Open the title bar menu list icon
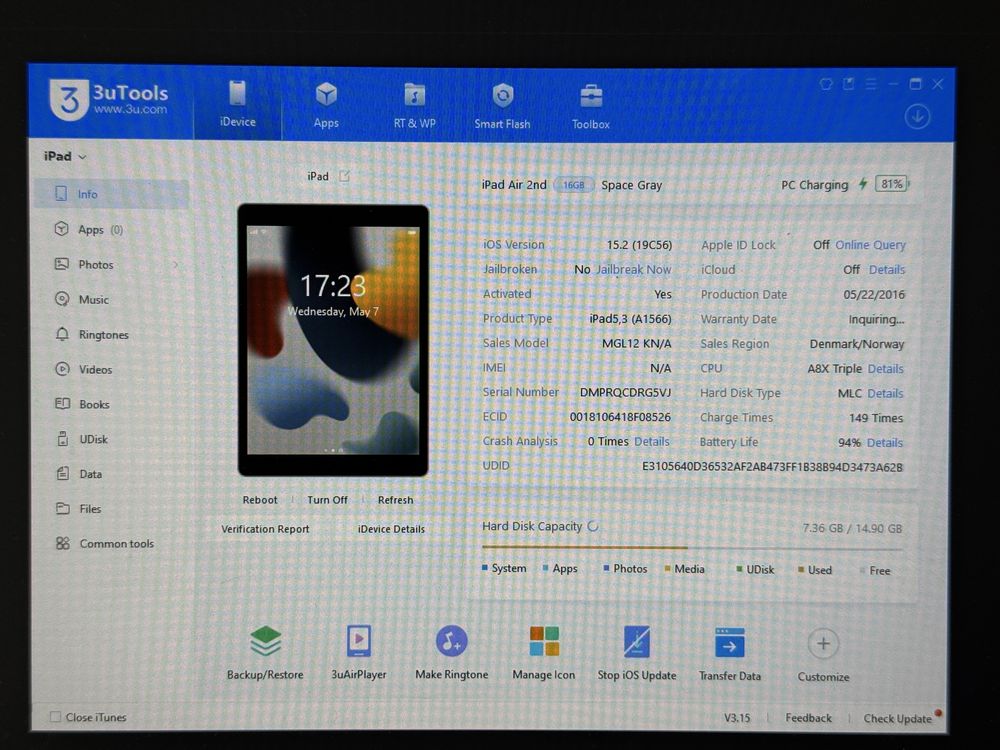 [x=871, y=84]
